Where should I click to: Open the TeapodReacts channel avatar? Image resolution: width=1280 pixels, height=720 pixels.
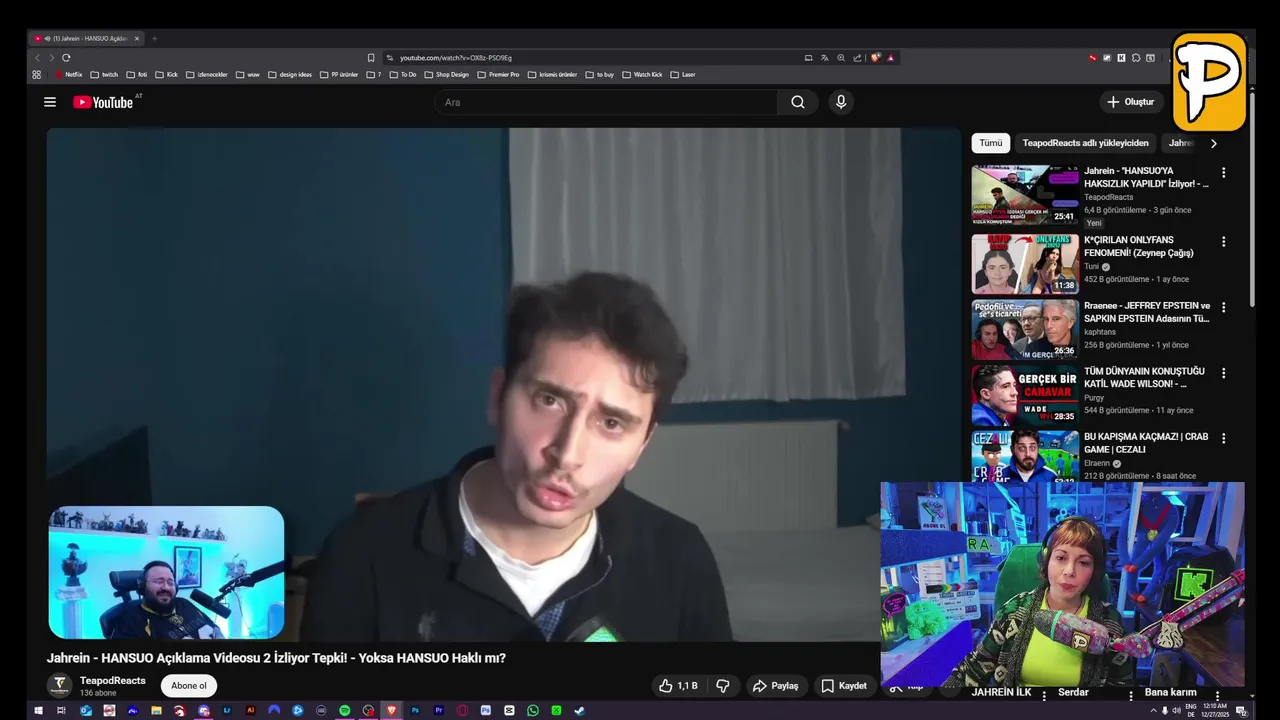60,686
